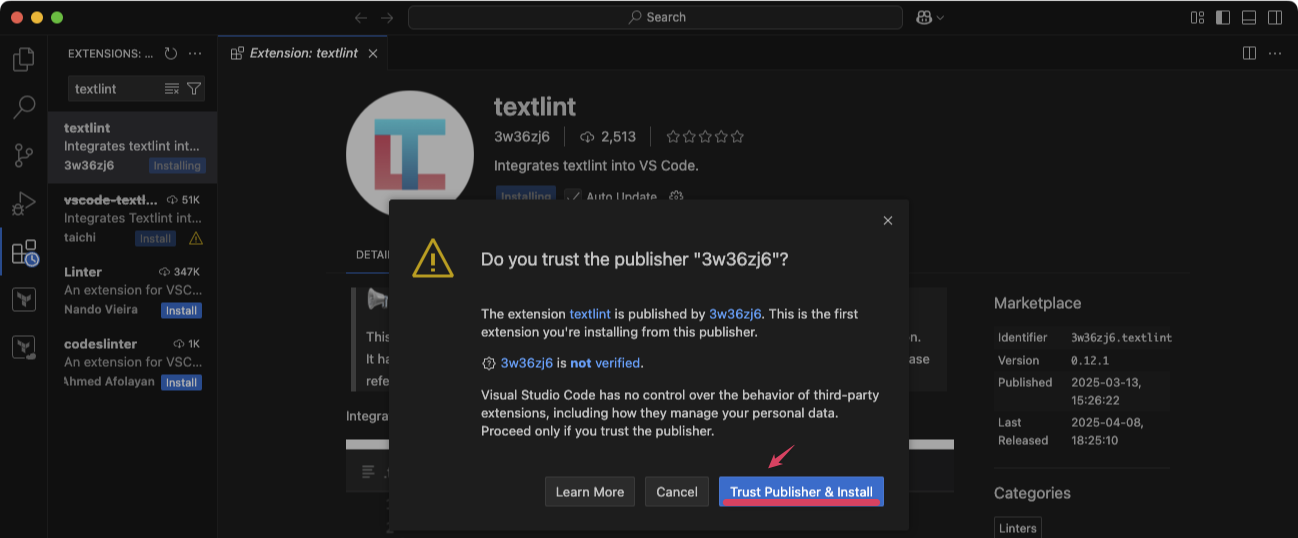
Task: Click the textlint link in dialog
Action: click(590, 314)
